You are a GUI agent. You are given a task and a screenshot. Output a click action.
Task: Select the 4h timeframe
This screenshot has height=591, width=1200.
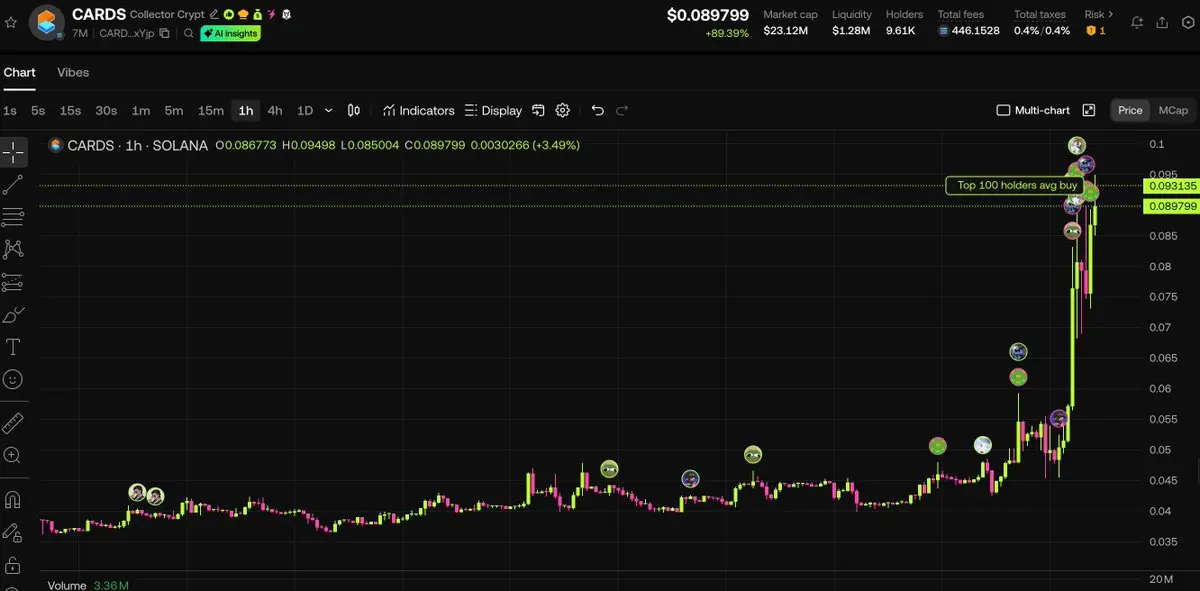275,110
